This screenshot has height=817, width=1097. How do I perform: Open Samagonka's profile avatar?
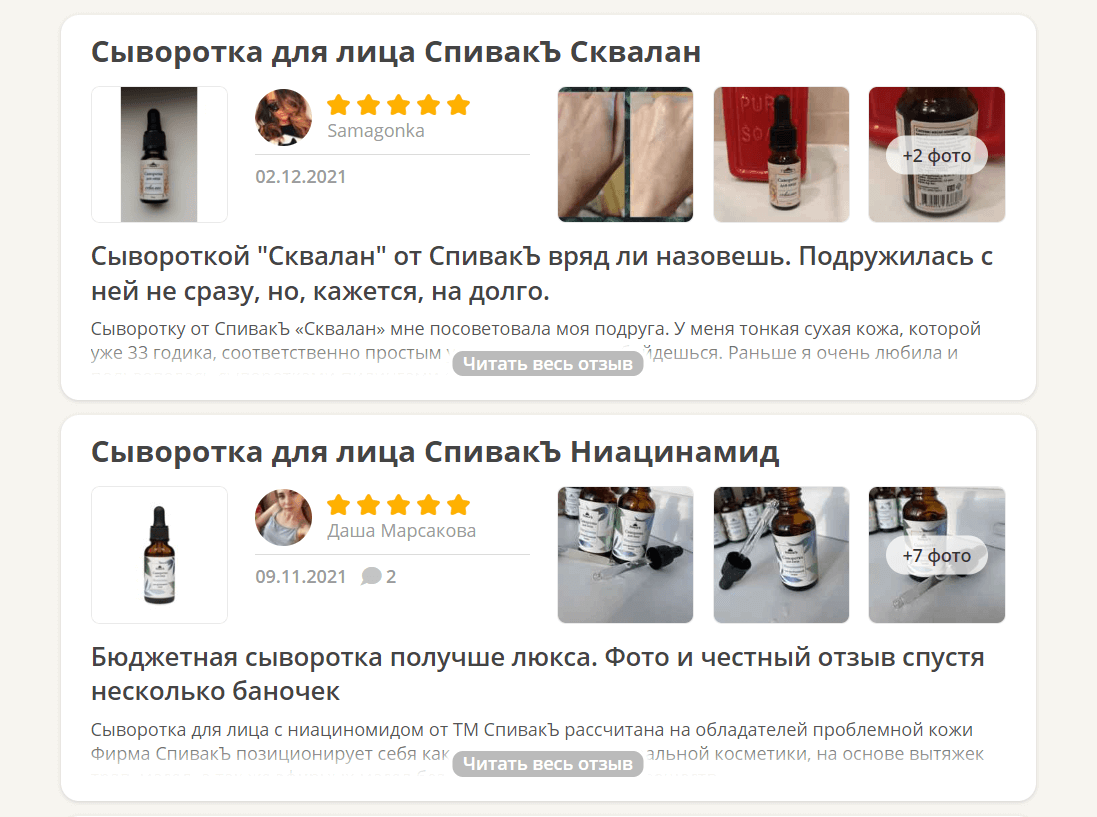283,118
